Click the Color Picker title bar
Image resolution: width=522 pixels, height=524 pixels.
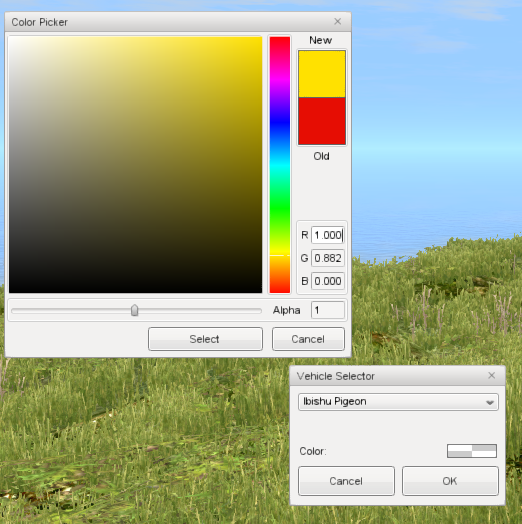click(178, 22)
